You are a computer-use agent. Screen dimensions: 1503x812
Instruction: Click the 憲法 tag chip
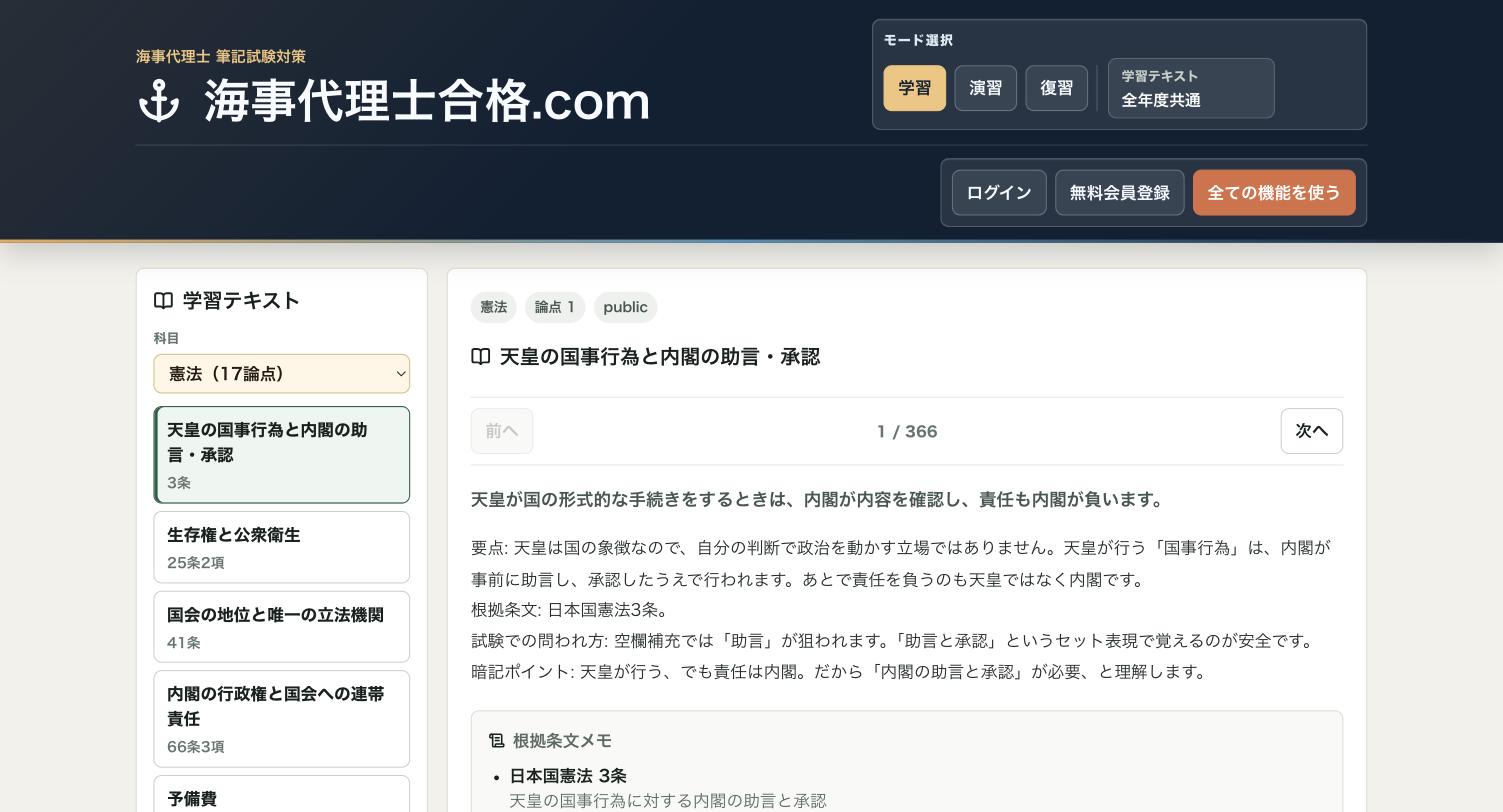pyautogui.click(x=494, y=307)
